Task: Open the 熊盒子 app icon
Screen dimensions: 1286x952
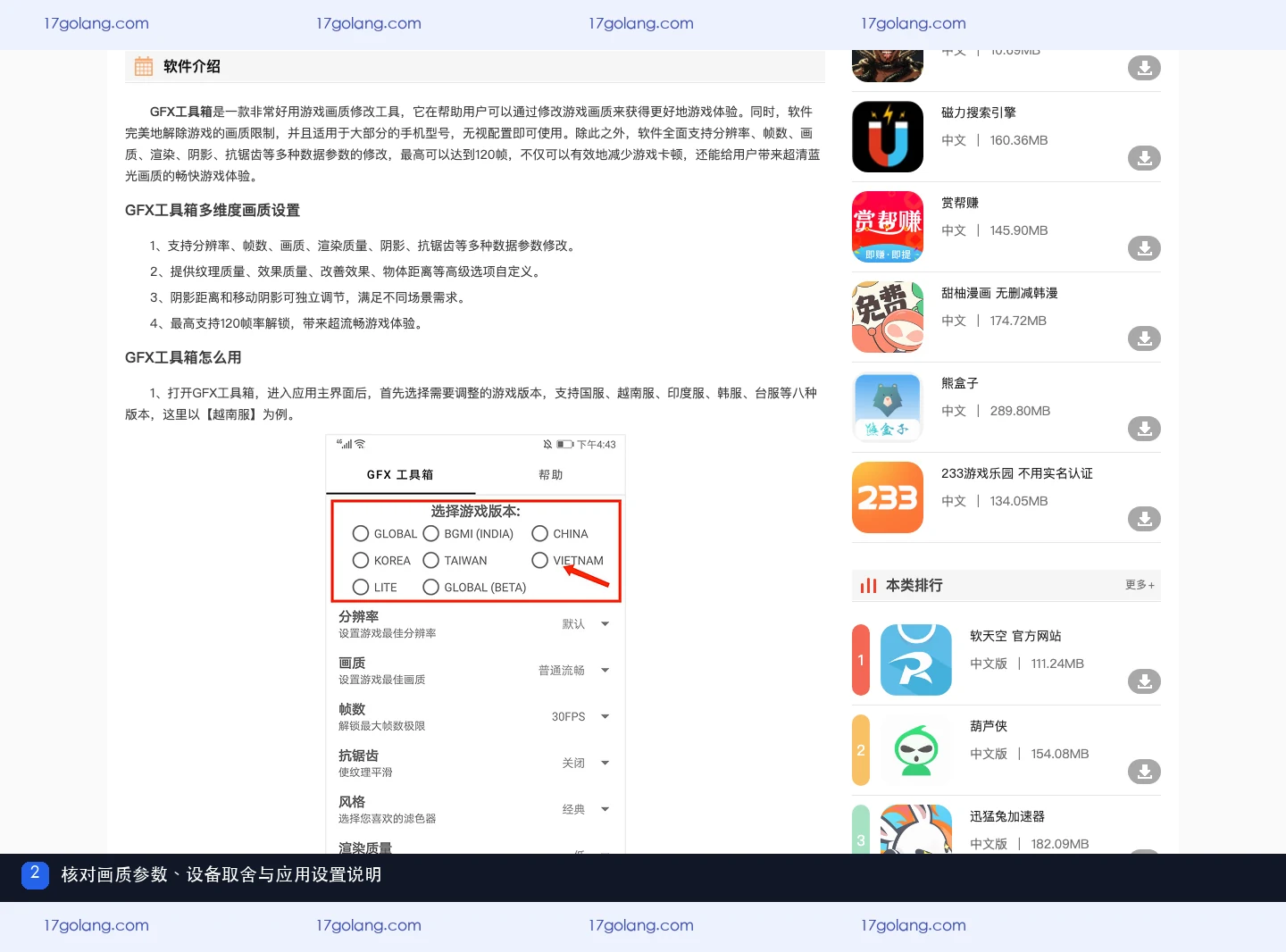Action: [888, 407]
